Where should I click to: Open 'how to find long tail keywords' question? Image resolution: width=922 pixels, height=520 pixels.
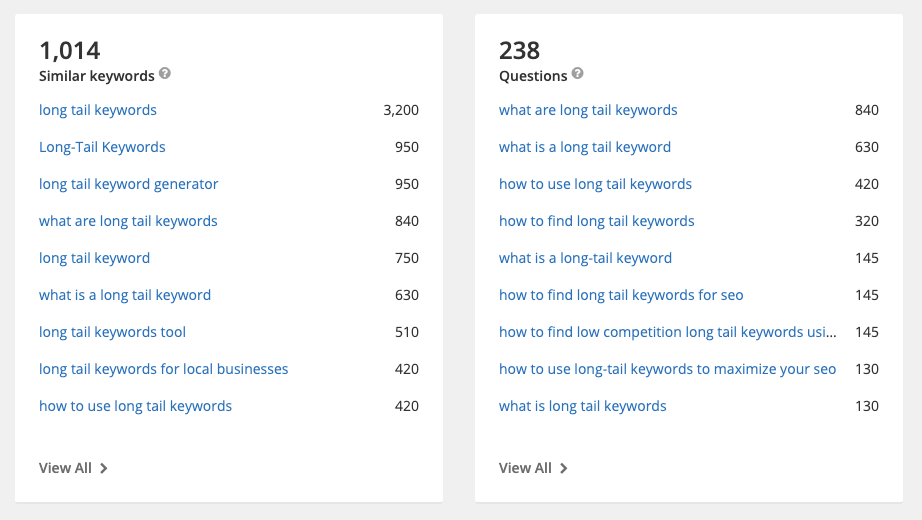tap(596, 221)
